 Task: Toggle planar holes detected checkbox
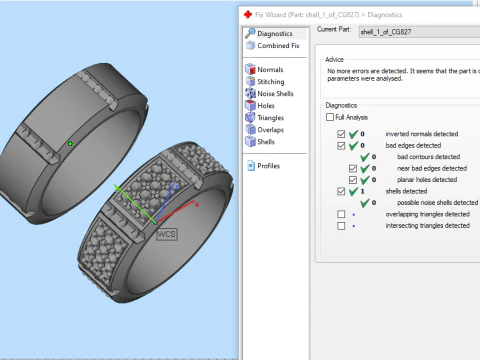(x=353, y=180)
